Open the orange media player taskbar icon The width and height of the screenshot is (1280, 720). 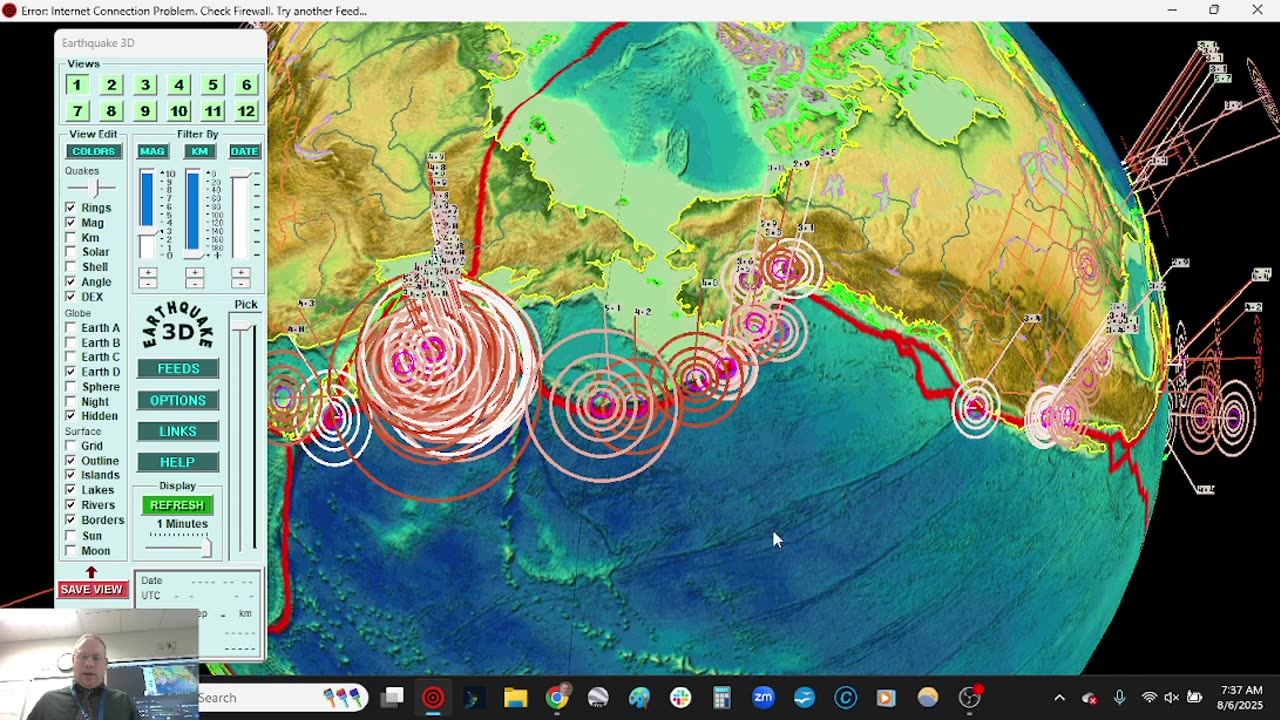886,697
